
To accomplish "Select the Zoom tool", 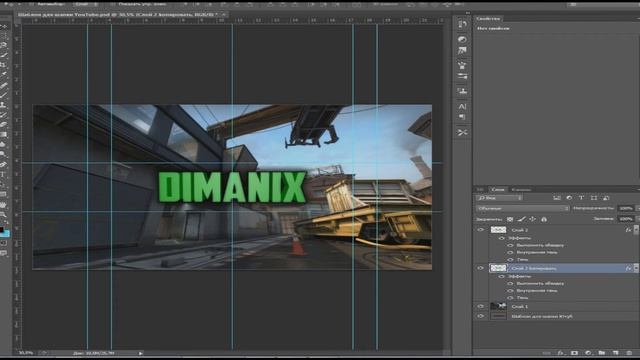I will (4, 214).
